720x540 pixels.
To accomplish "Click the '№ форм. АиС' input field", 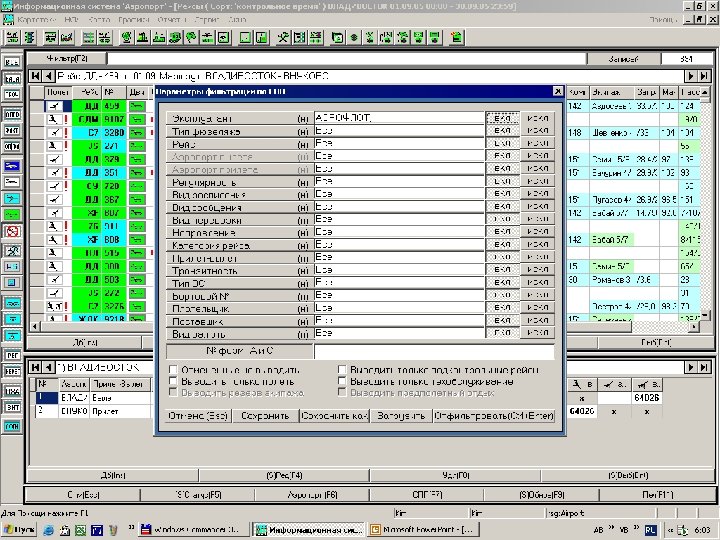I will (x=434, y=351).
